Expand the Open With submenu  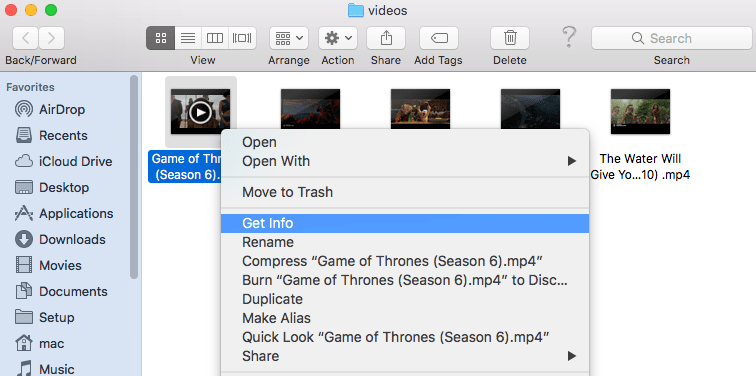[x=405, y=161]
